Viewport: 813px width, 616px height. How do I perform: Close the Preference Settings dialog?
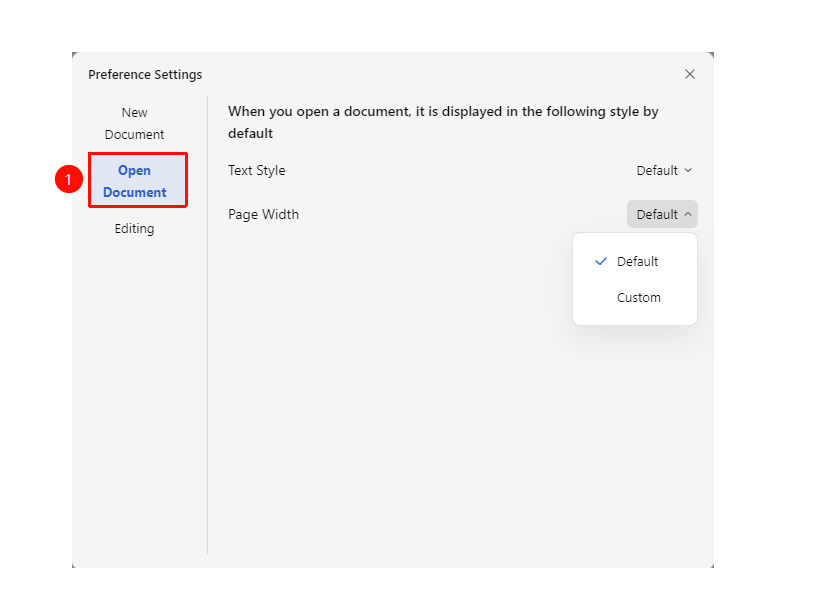[x=690, y=74]
